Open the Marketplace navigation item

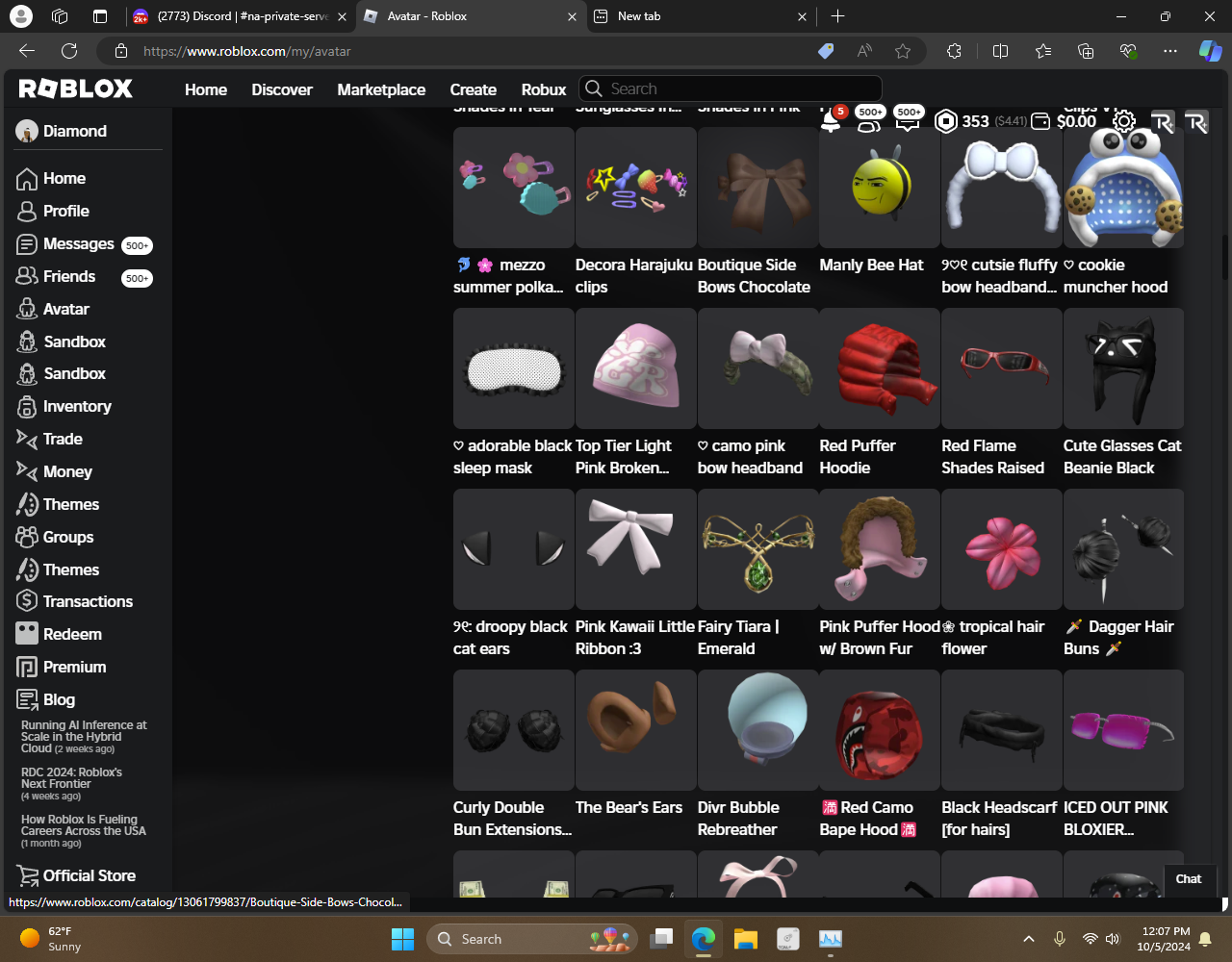381,89
